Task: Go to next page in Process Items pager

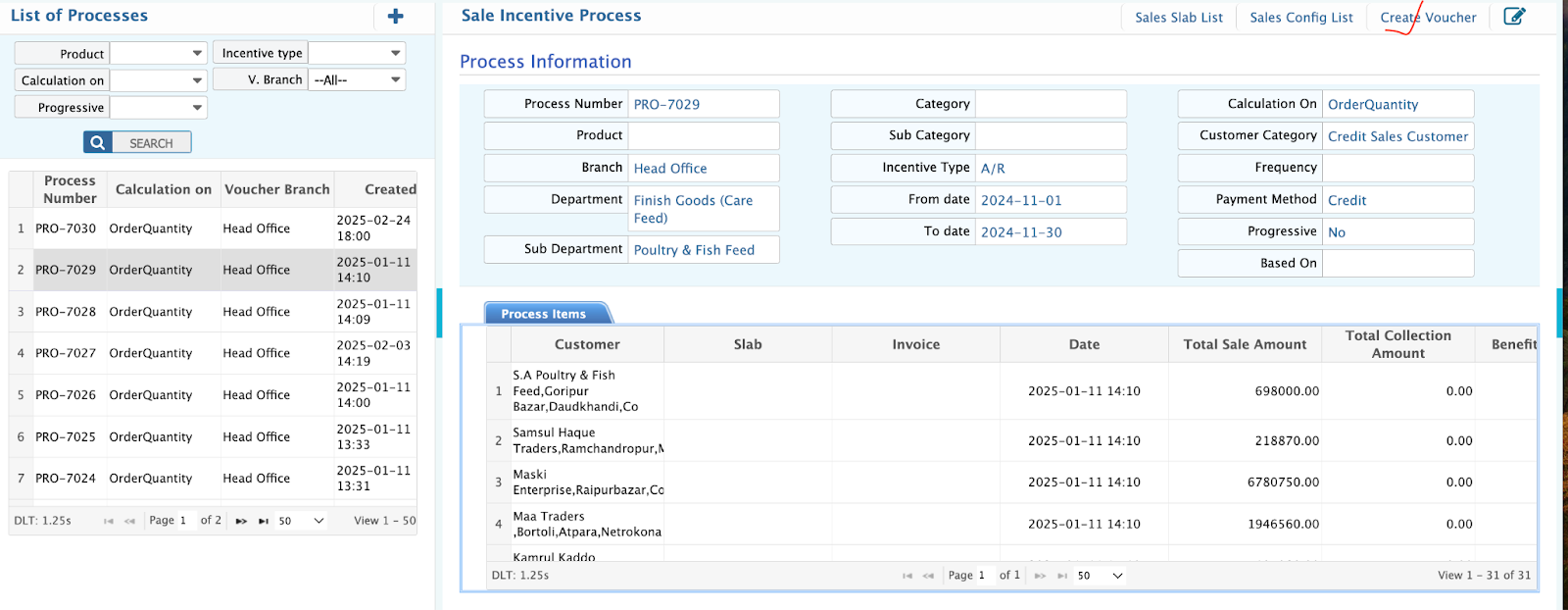Action: pos(1040,576)
